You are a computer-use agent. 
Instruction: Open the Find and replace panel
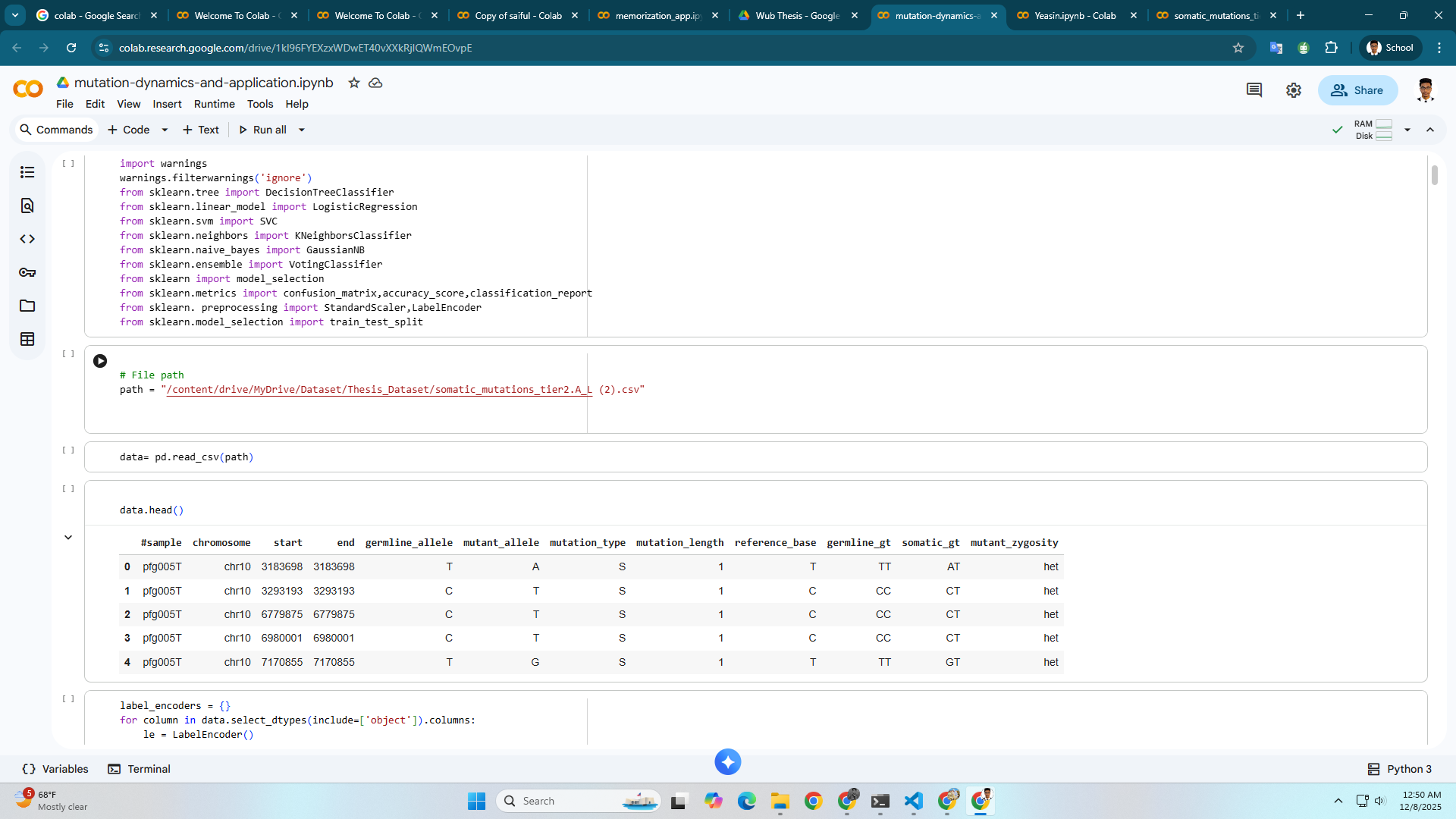27,206
